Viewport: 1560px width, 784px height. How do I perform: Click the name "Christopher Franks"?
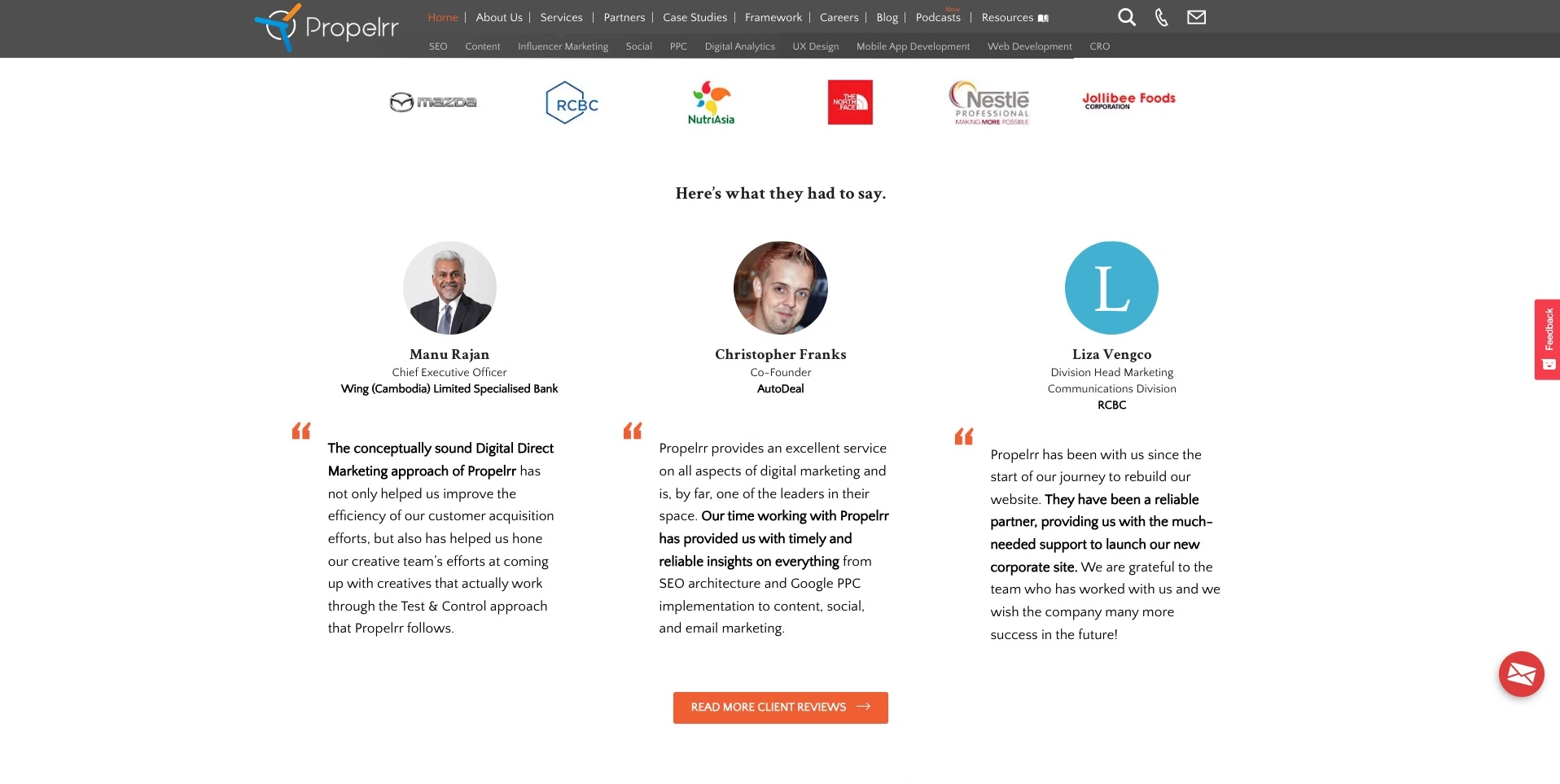tap(781, 354)
